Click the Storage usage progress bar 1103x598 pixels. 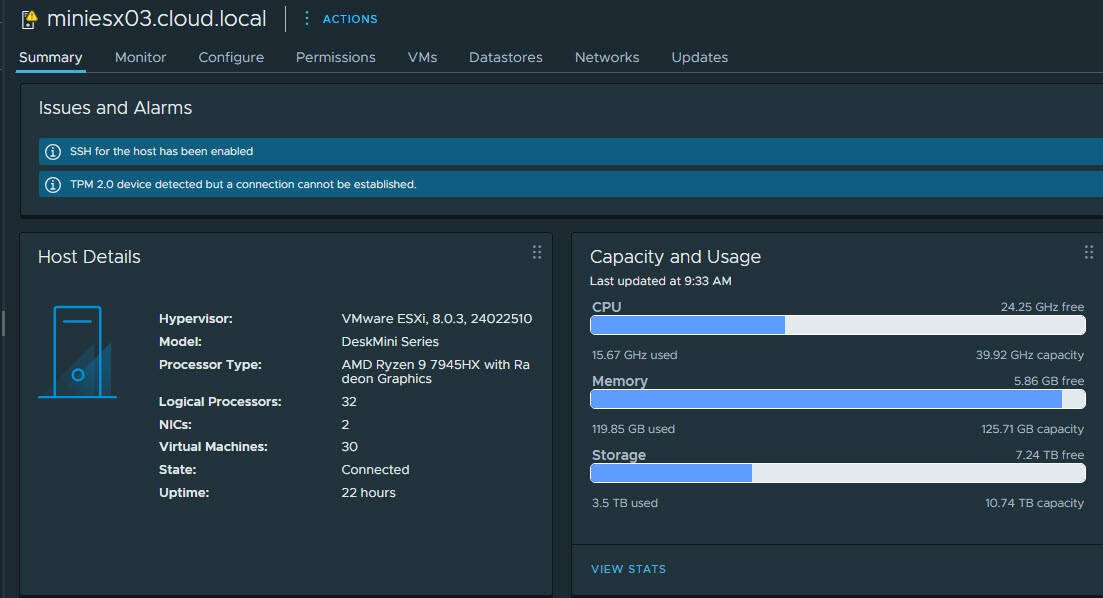coord(838,473)
